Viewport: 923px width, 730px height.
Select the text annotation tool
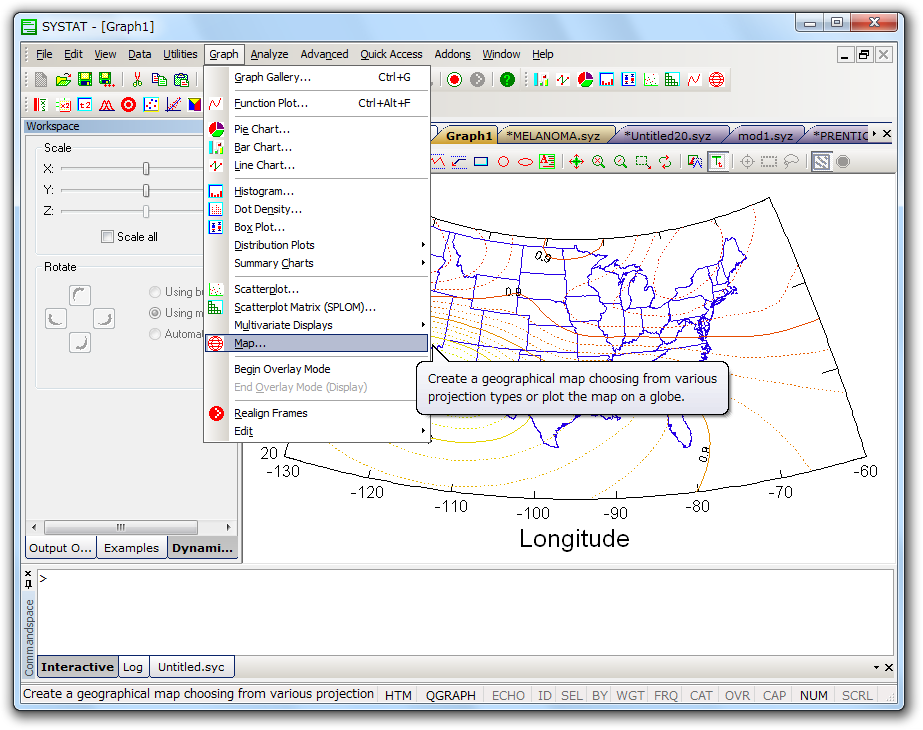547,161
